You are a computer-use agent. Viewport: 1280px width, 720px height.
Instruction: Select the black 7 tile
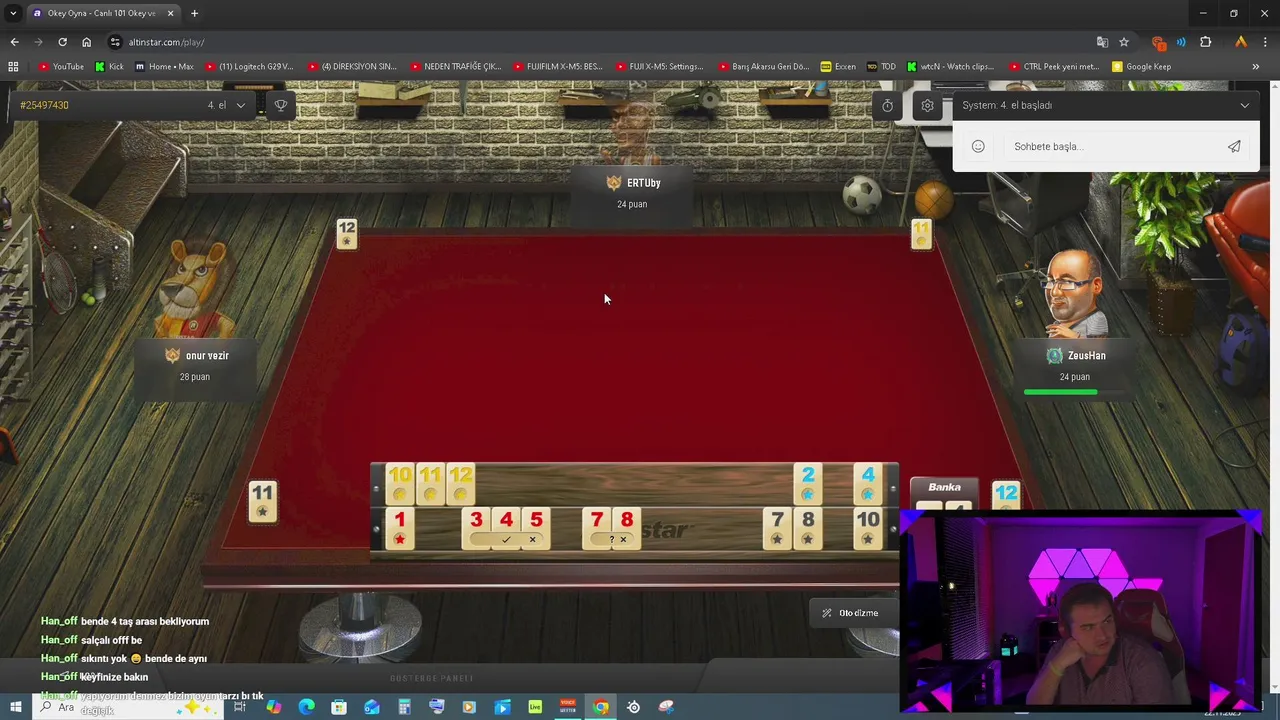[x=778, y=529]
